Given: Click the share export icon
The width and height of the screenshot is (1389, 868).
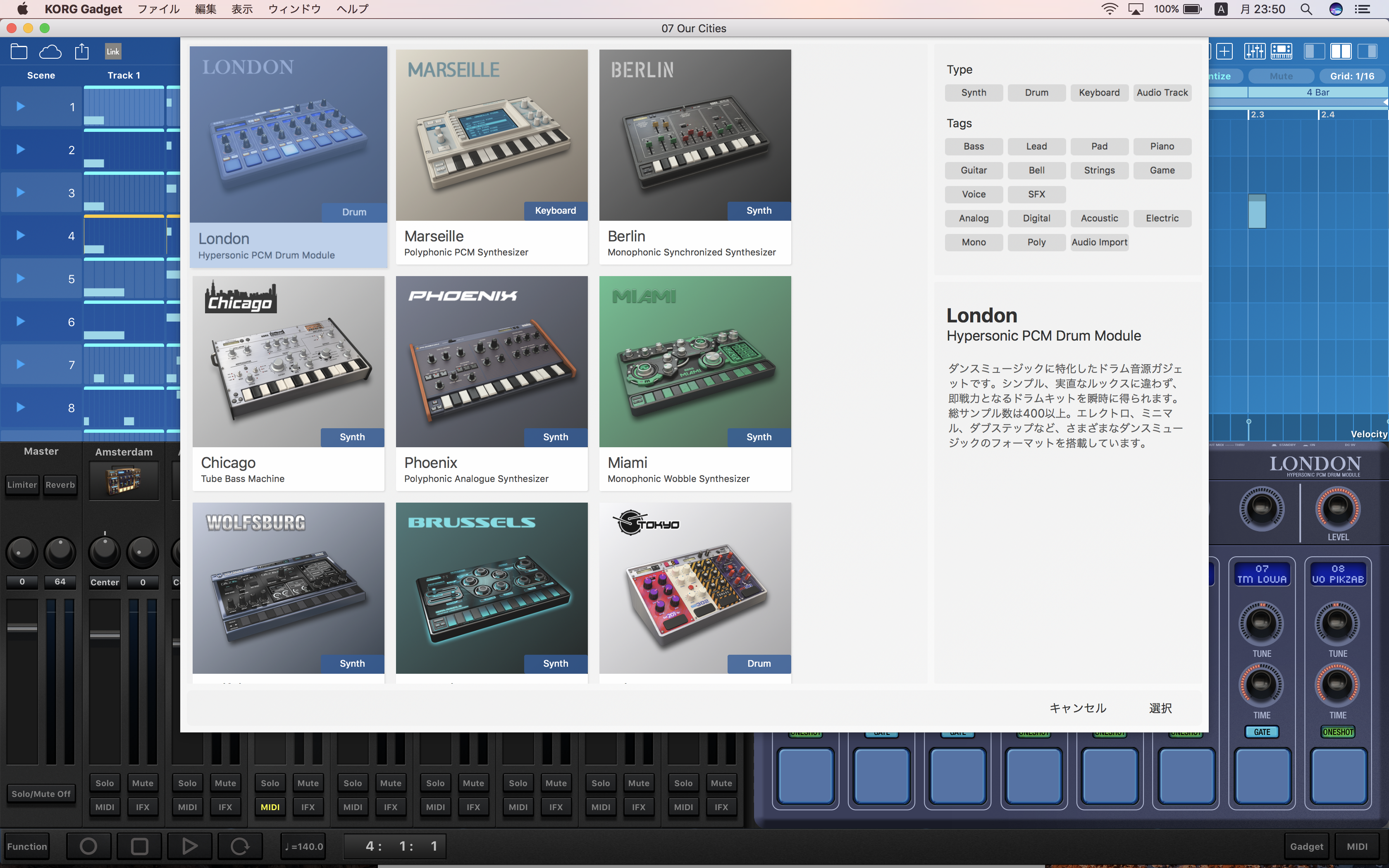Looking at the screenshot, I should click(82, 52).
